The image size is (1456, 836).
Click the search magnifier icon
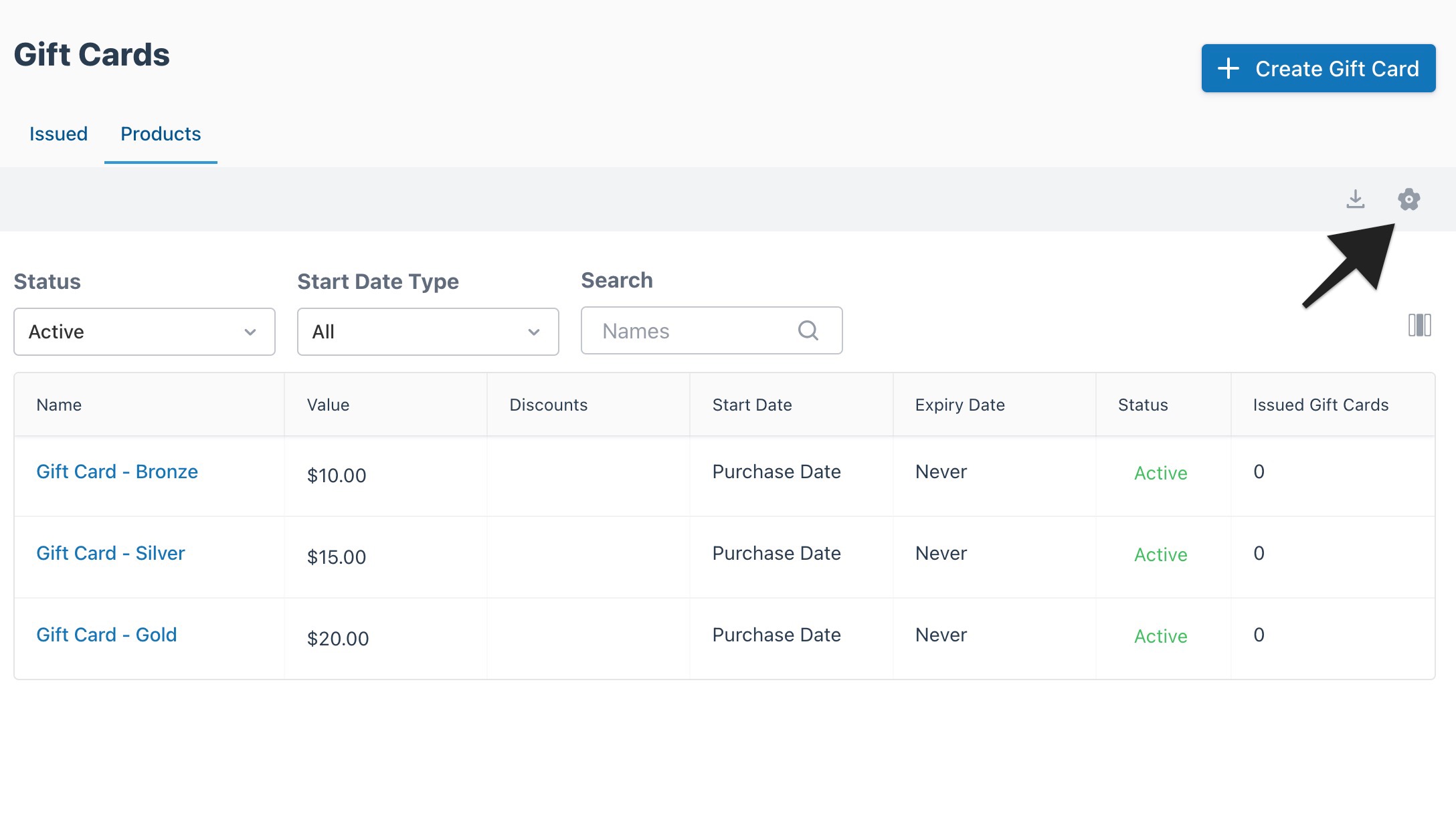coord(808,330)
